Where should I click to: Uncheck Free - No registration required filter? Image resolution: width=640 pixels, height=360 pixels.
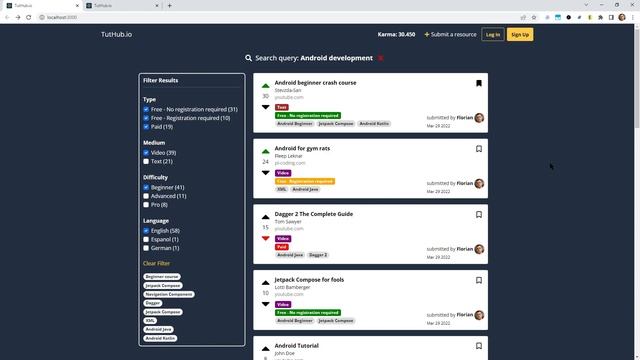tap(146, 109)
